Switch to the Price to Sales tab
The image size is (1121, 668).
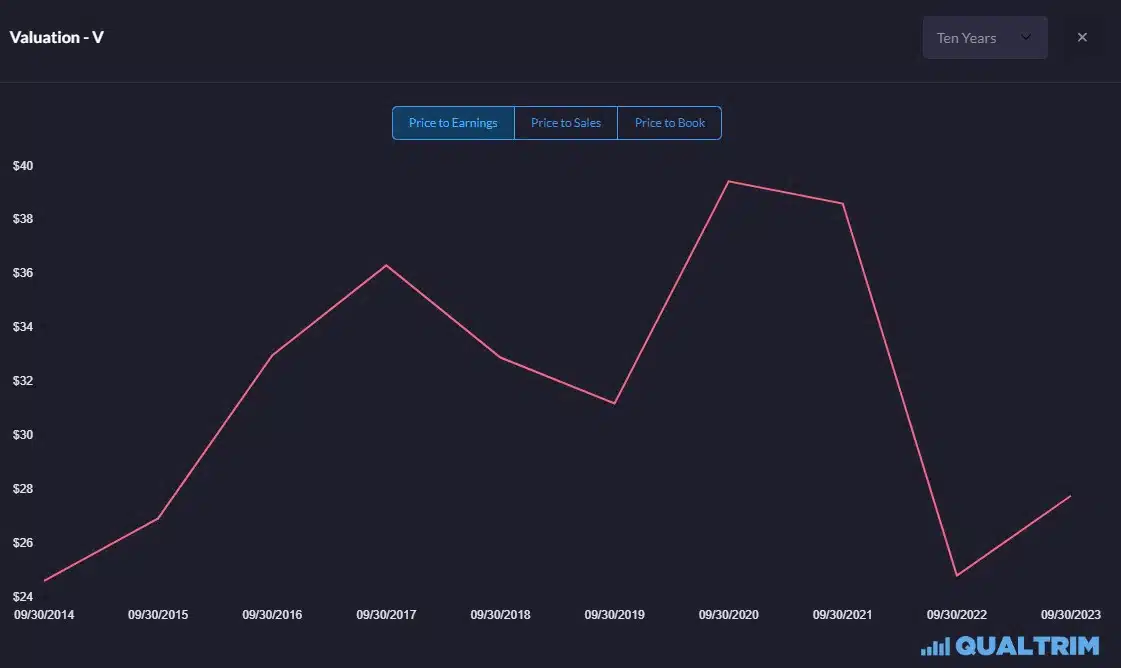[566, 123]
